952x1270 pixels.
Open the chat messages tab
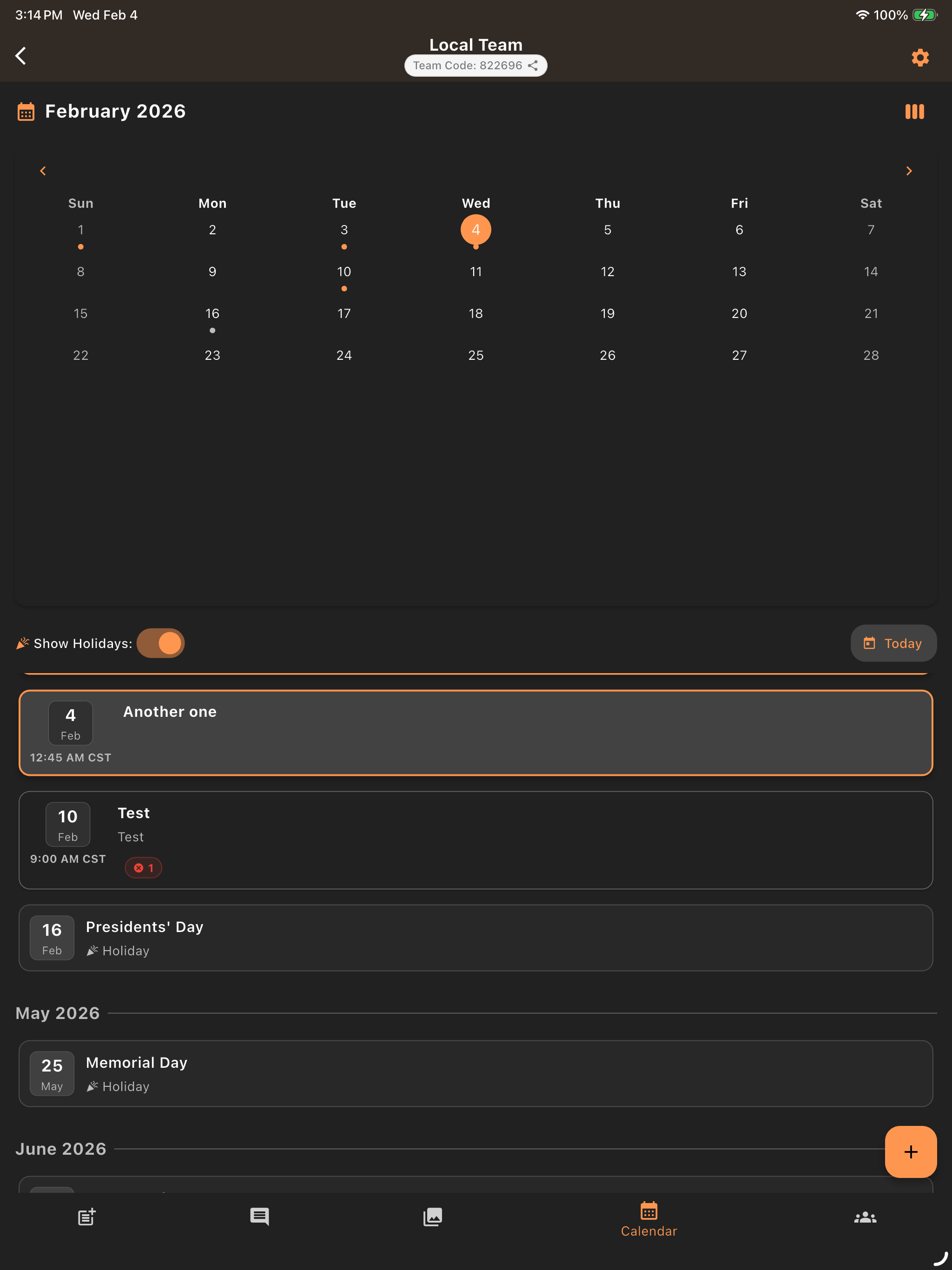point(259,1217)
